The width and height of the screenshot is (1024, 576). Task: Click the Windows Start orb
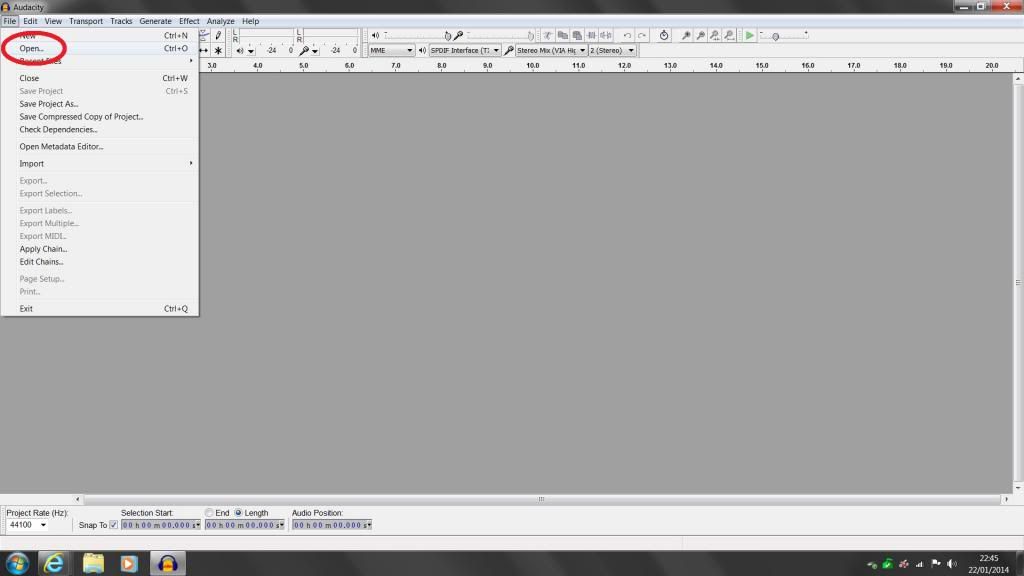coord(18,563)
